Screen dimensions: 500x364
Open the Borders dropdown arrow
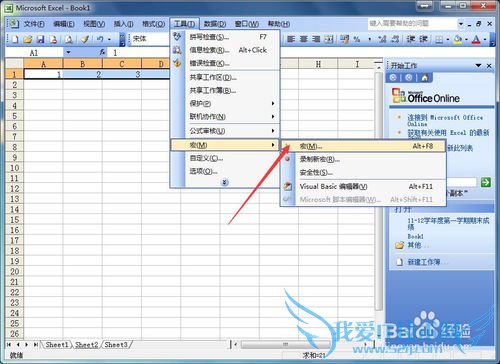[x=448, y=40]
